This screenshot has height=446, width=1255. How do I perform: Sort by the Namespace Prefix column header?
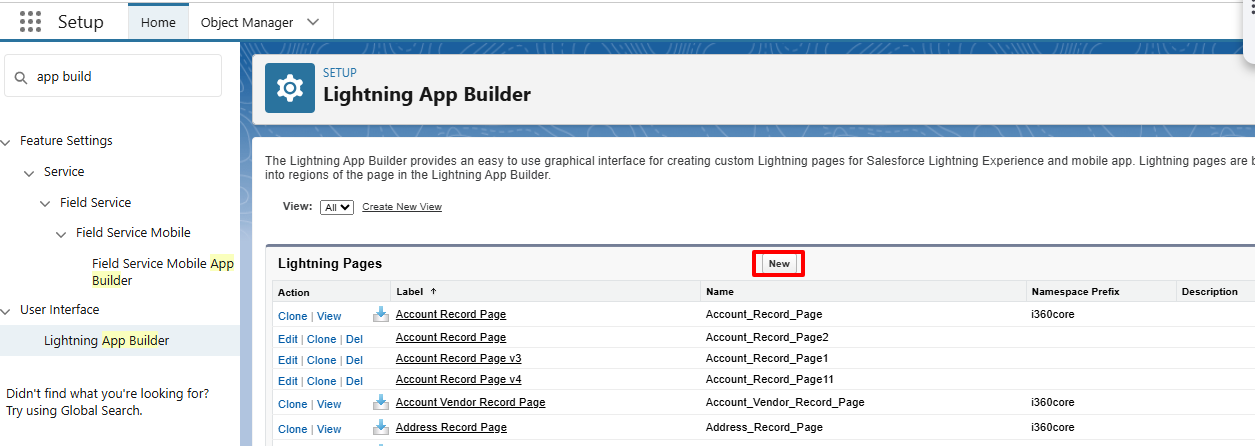(1075, 292)
